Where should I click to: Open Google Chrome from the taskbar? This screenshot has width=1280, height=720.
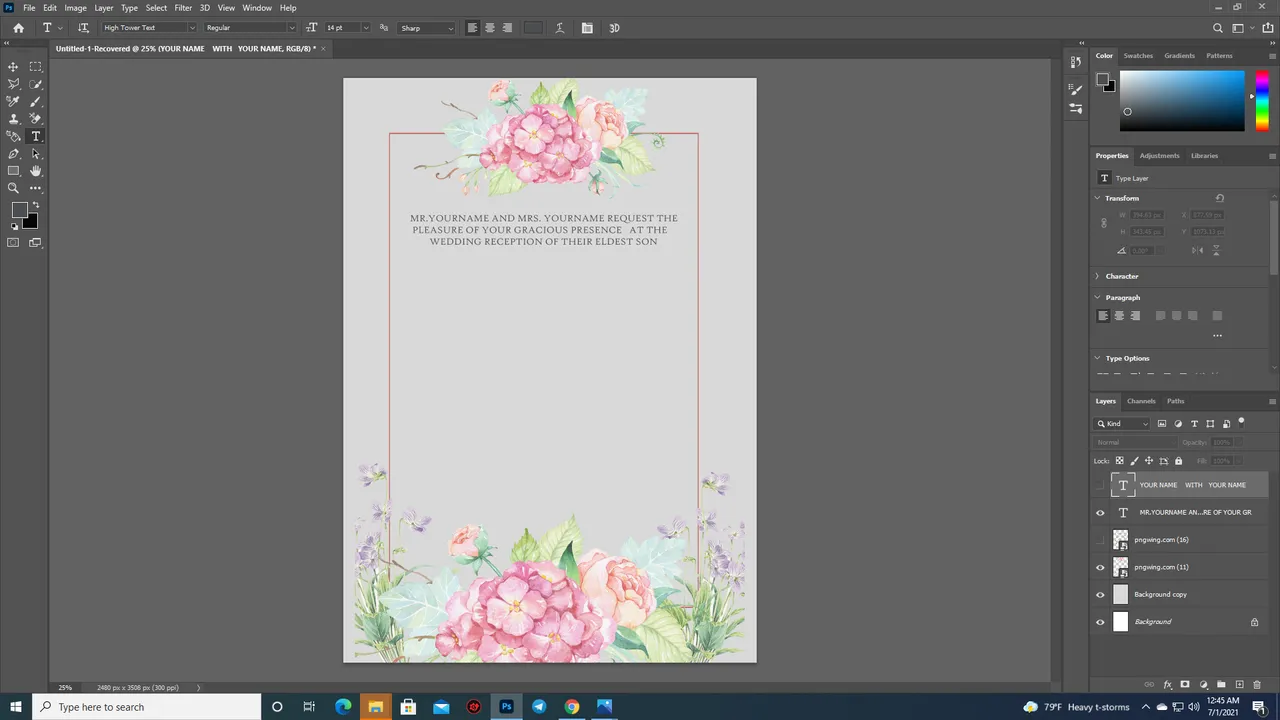(571, 707)
